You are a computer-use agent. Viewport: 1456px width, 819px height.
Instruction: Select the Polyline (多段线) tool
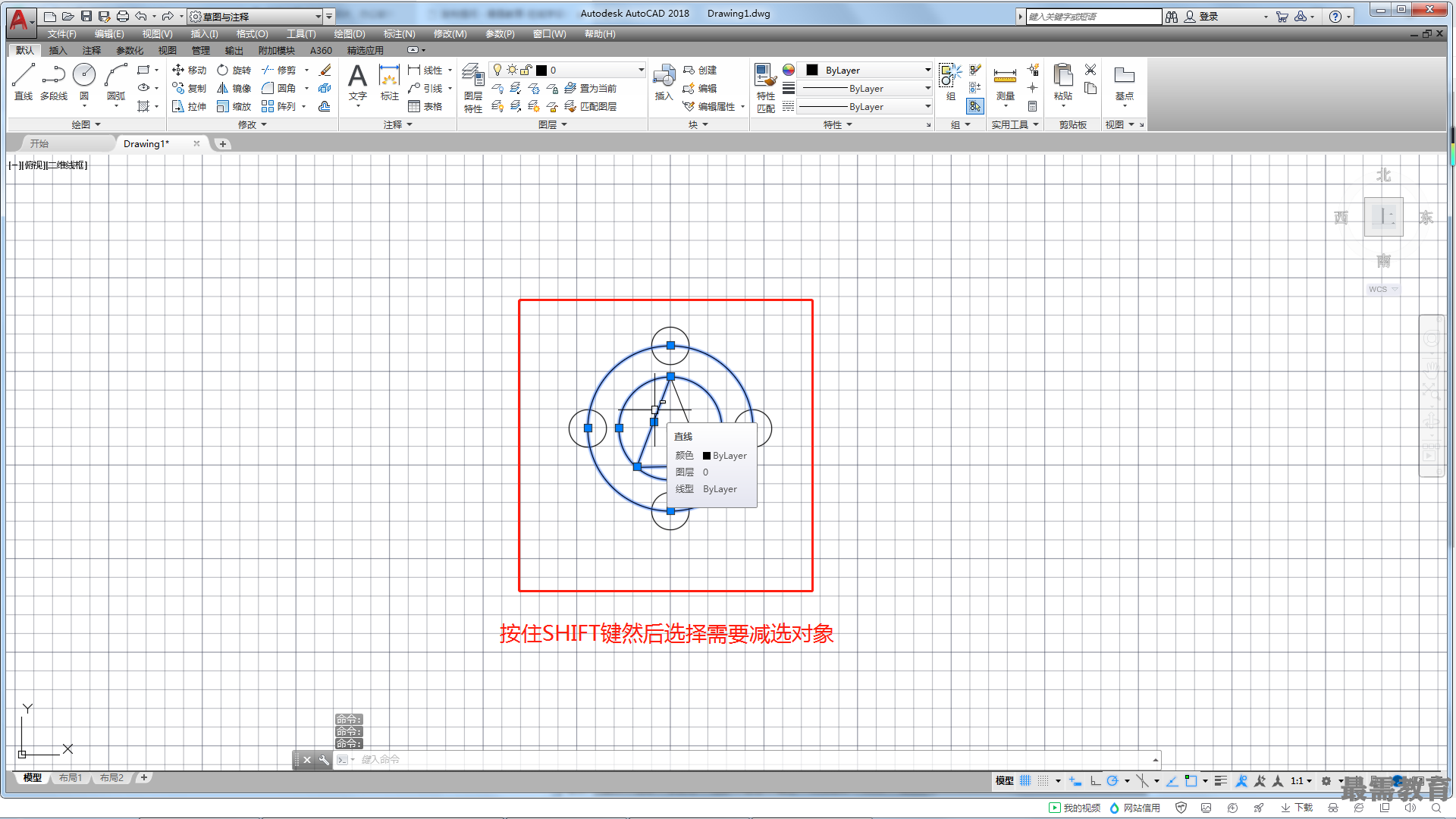point(54,81)
